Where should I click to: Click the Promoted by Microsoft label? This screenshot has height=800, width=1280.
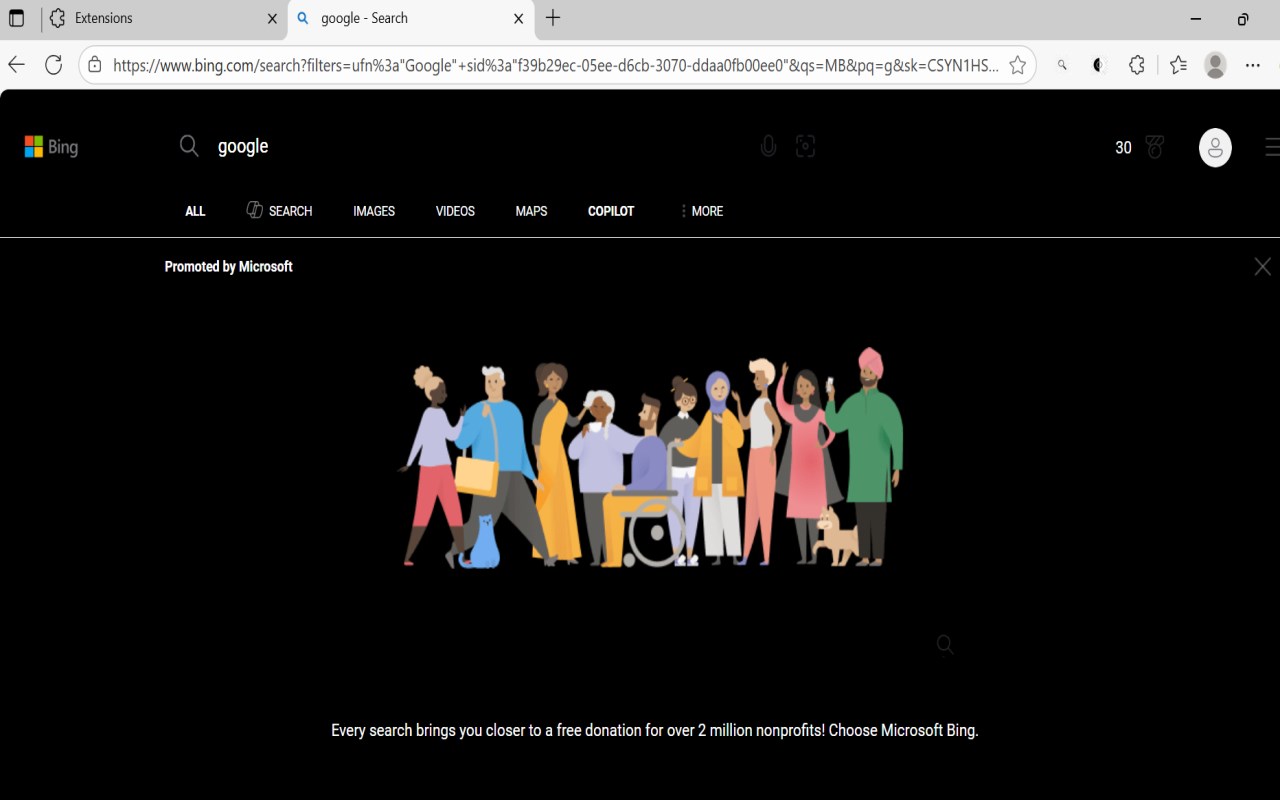[x=228, y=266]
